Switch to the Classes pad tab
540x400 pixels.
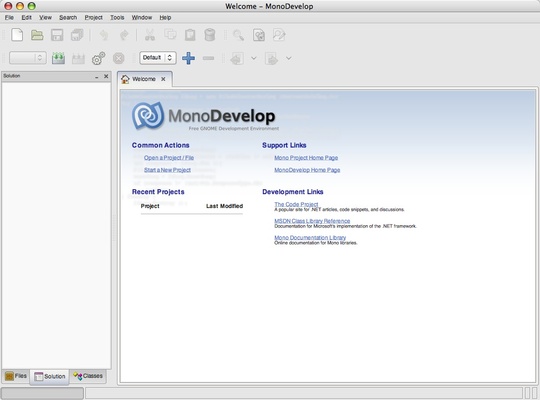88,376
